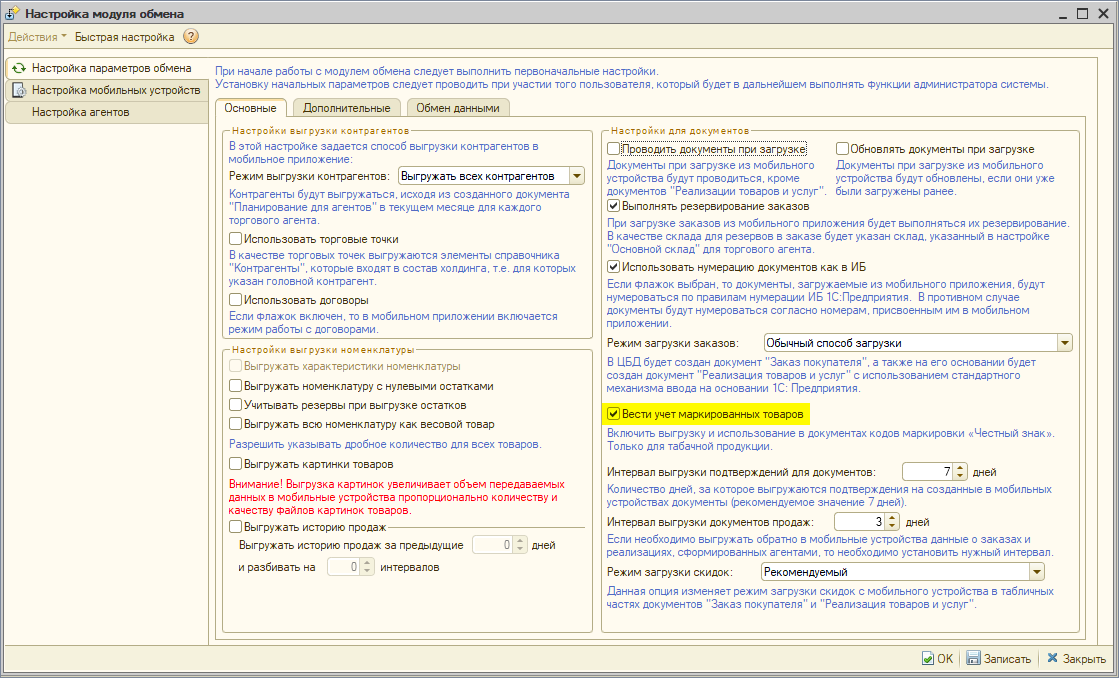Switch to the Основные tab
This screenshot has width=1119, height=678.
point(250,108)
